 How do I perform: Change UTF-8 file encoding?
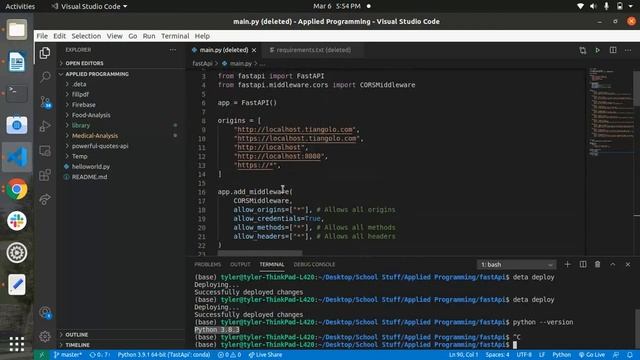524,355
